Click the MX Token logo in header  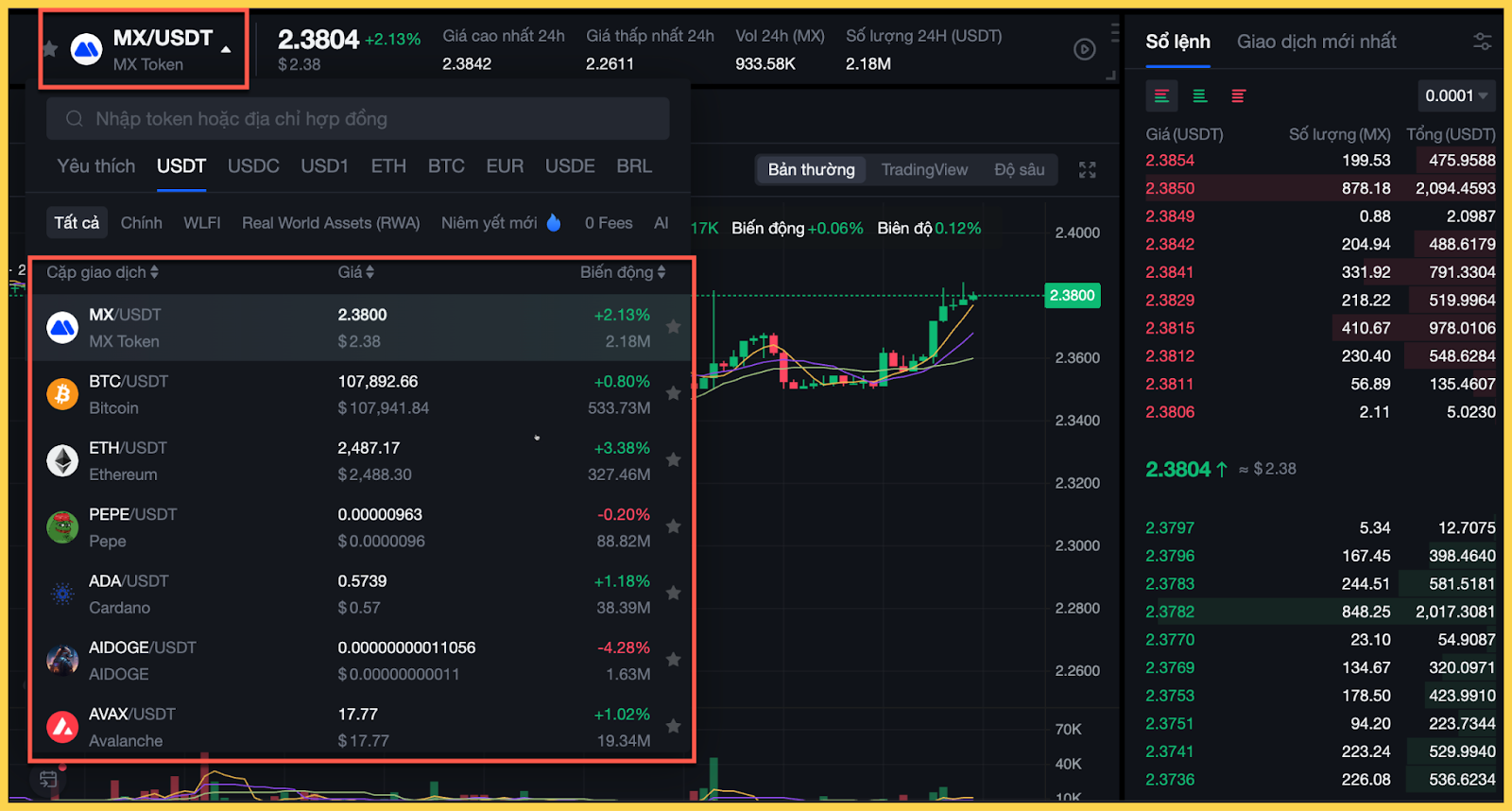pos(87,49)
